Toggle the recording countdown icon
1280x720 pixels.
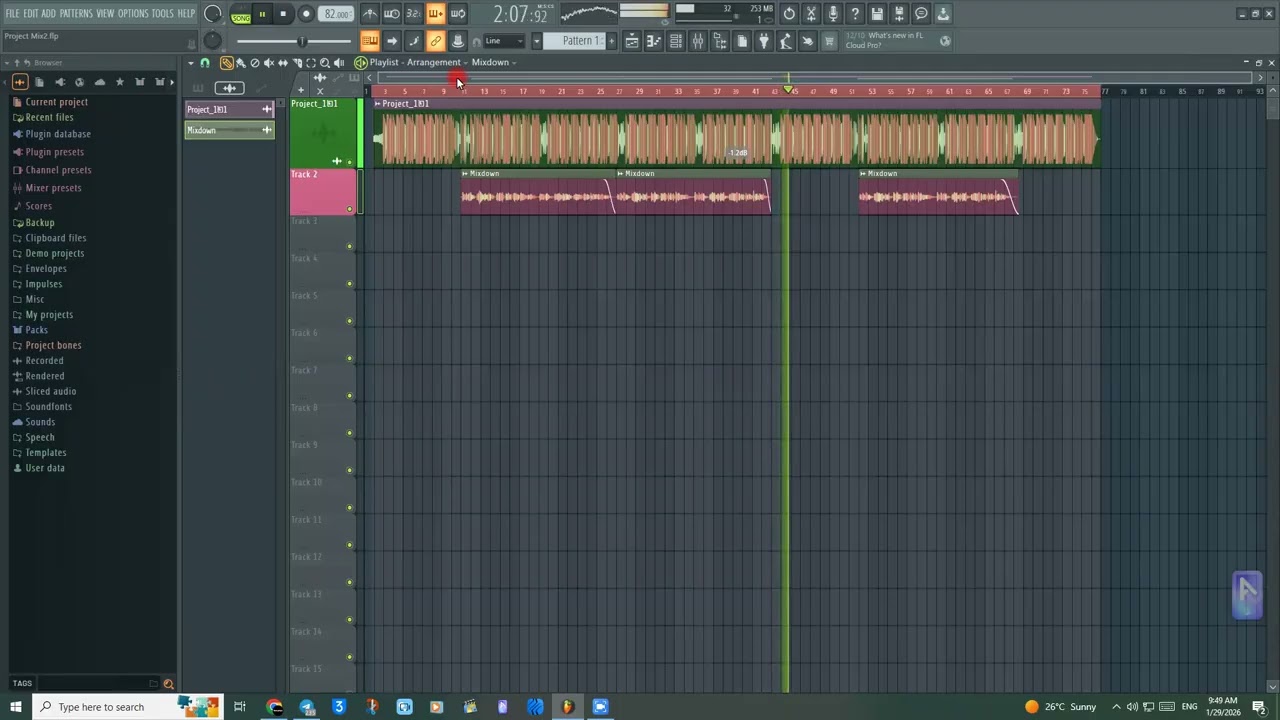414,14
